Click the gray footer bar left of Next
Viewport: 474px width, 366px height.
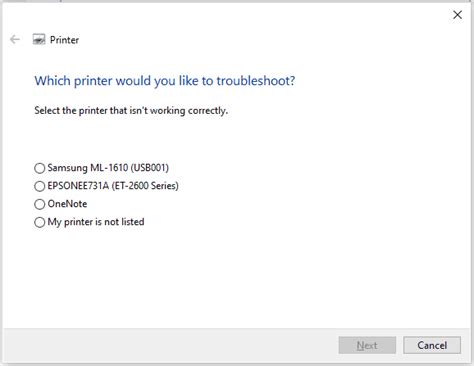170,345
